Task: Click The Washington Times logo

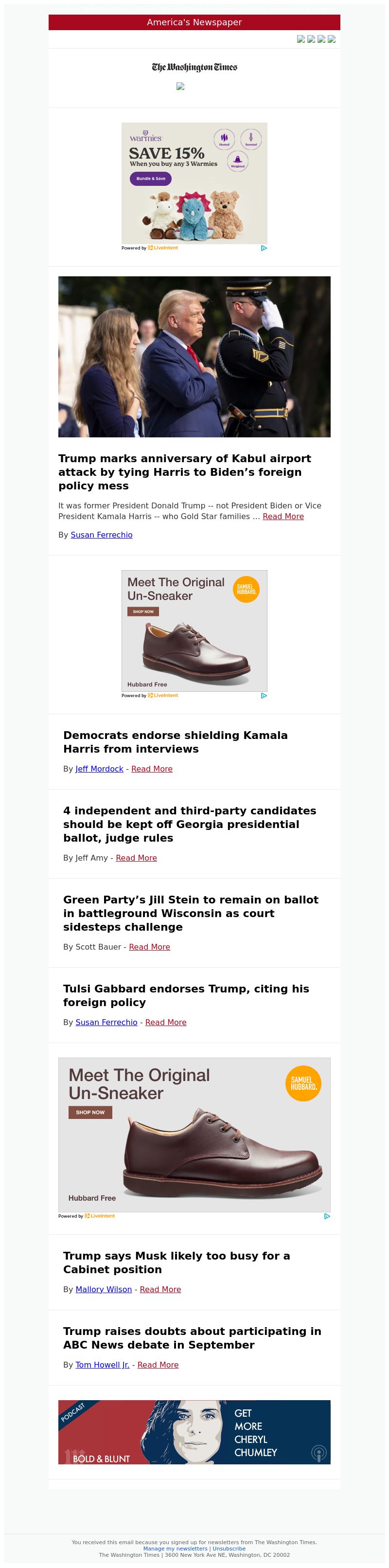Action: 194,67
